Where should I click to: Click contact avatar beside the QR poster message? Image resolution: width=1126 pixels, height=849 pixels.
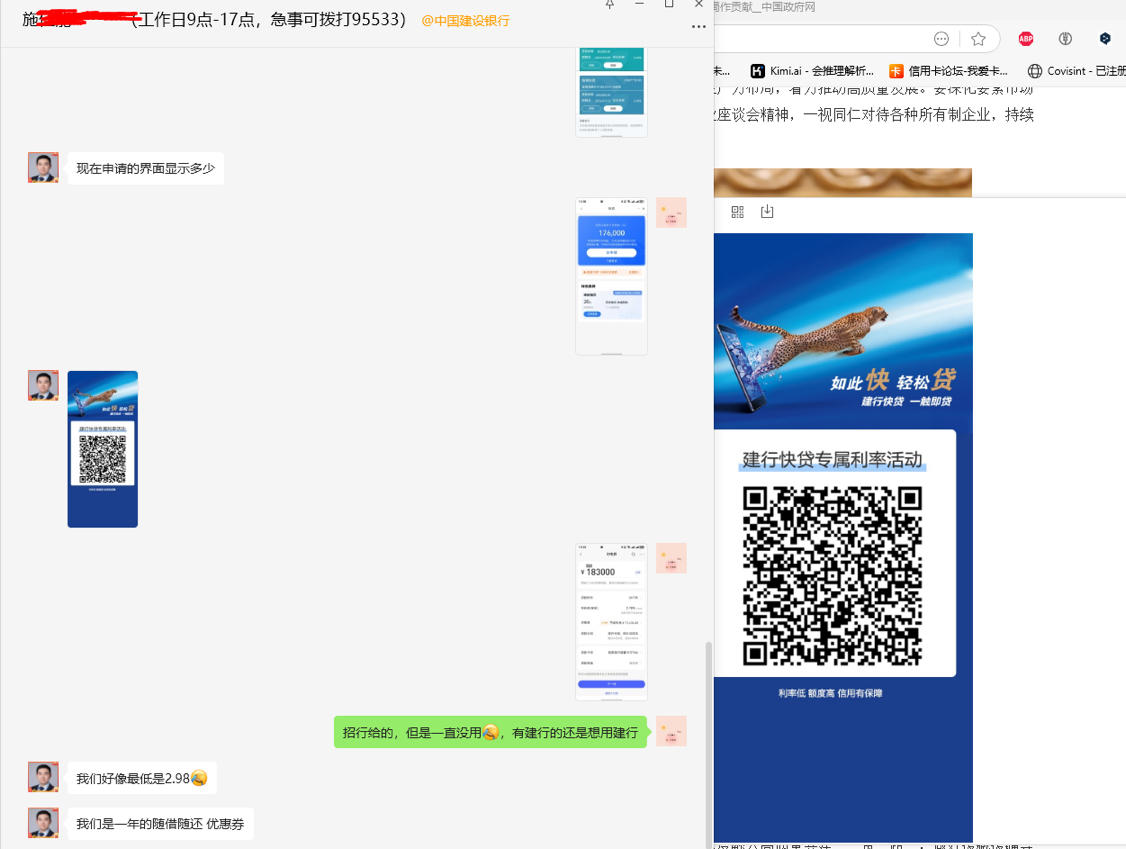[43, 386]
